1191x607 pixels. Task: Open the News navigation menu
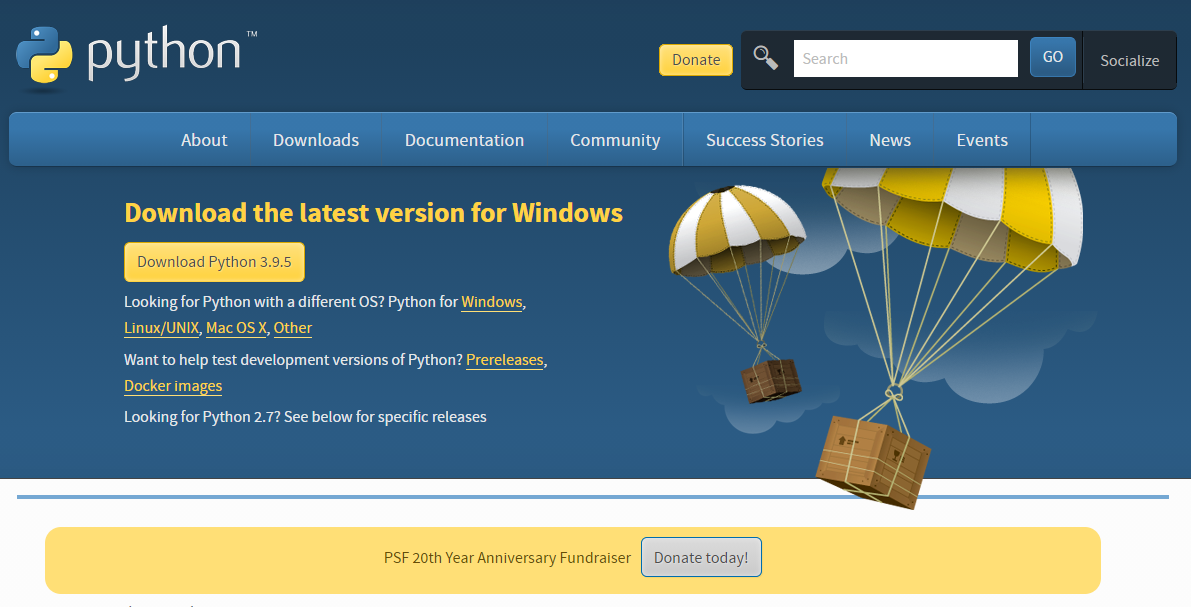(890, 140)
